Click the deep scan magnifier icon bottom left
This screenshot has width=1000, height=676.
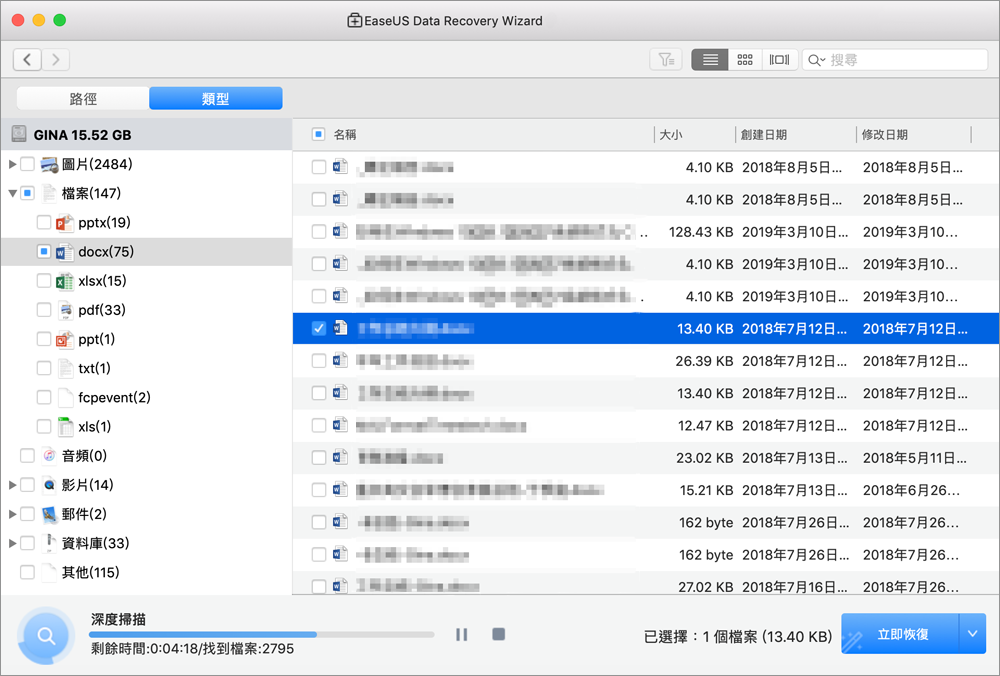[44, 636]
